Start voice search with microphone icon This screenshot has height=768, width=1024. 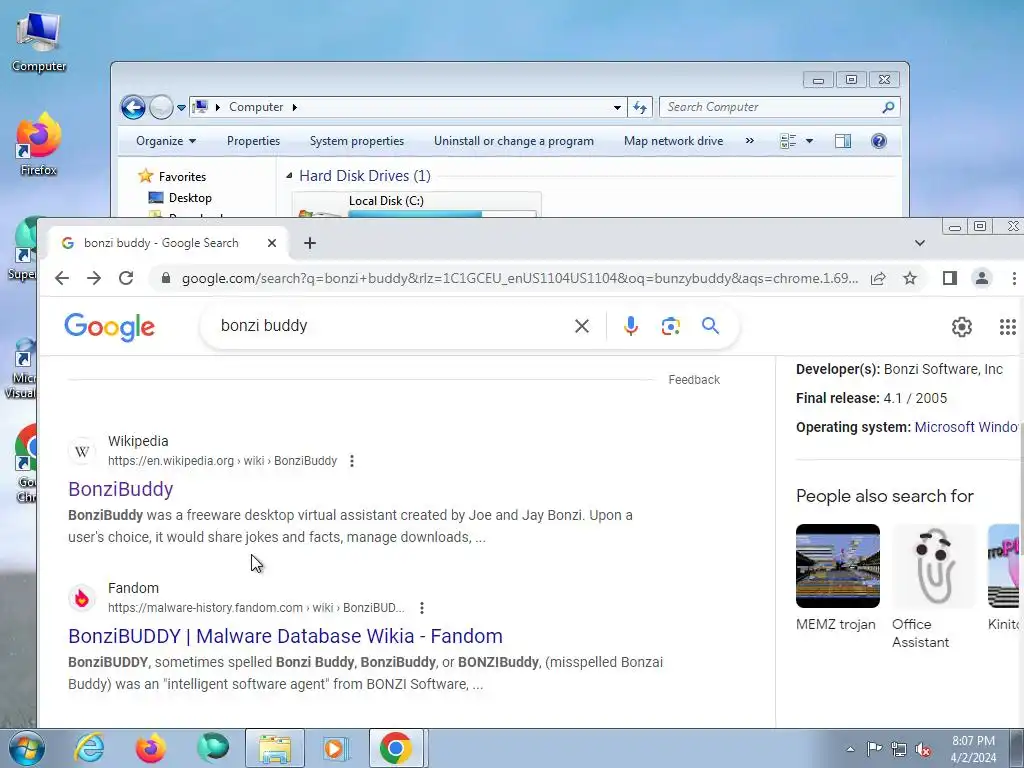631,326
